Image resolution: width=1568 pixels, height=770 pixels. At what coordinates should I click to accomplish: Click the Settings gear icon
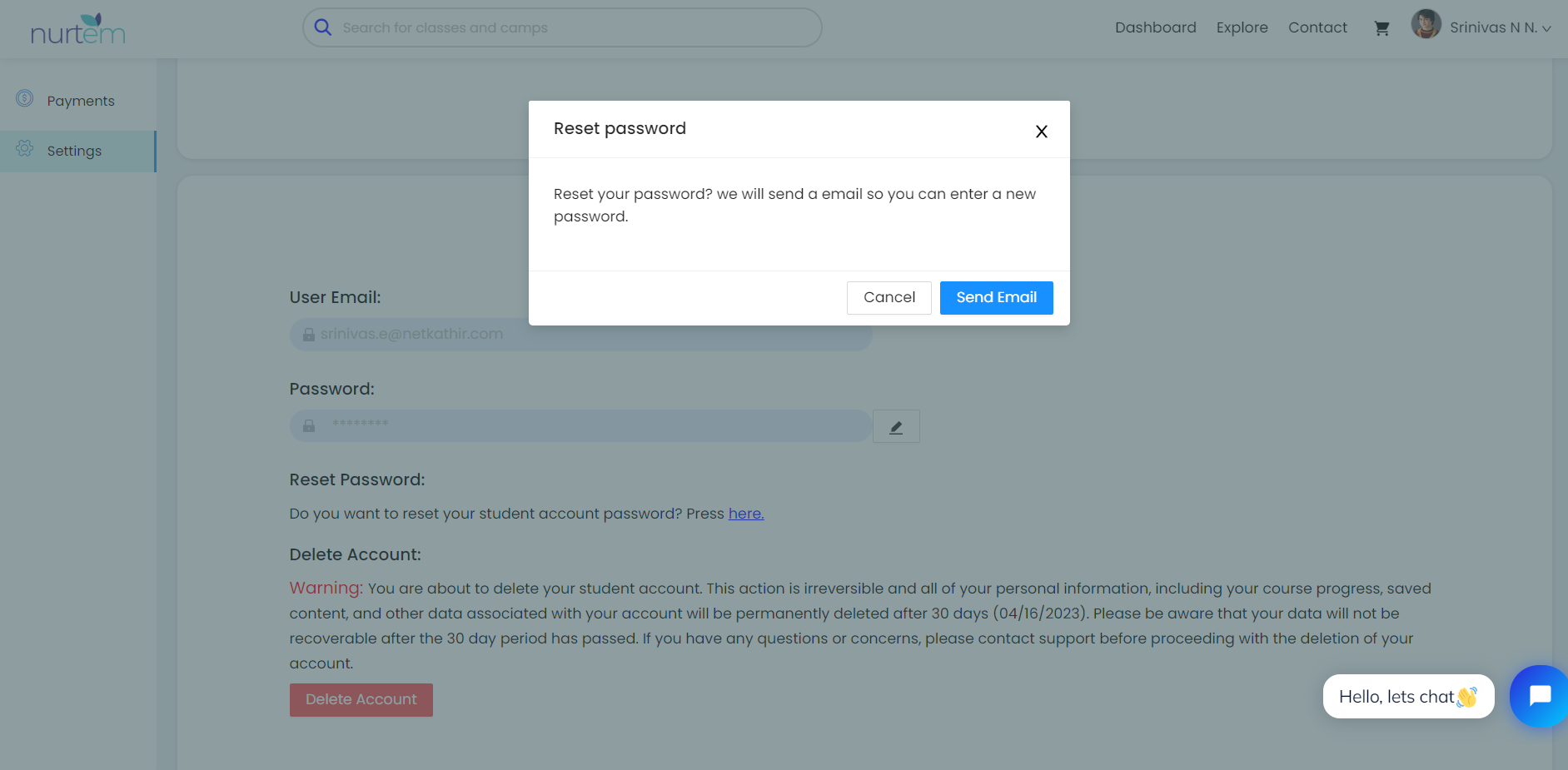point(25,149)
